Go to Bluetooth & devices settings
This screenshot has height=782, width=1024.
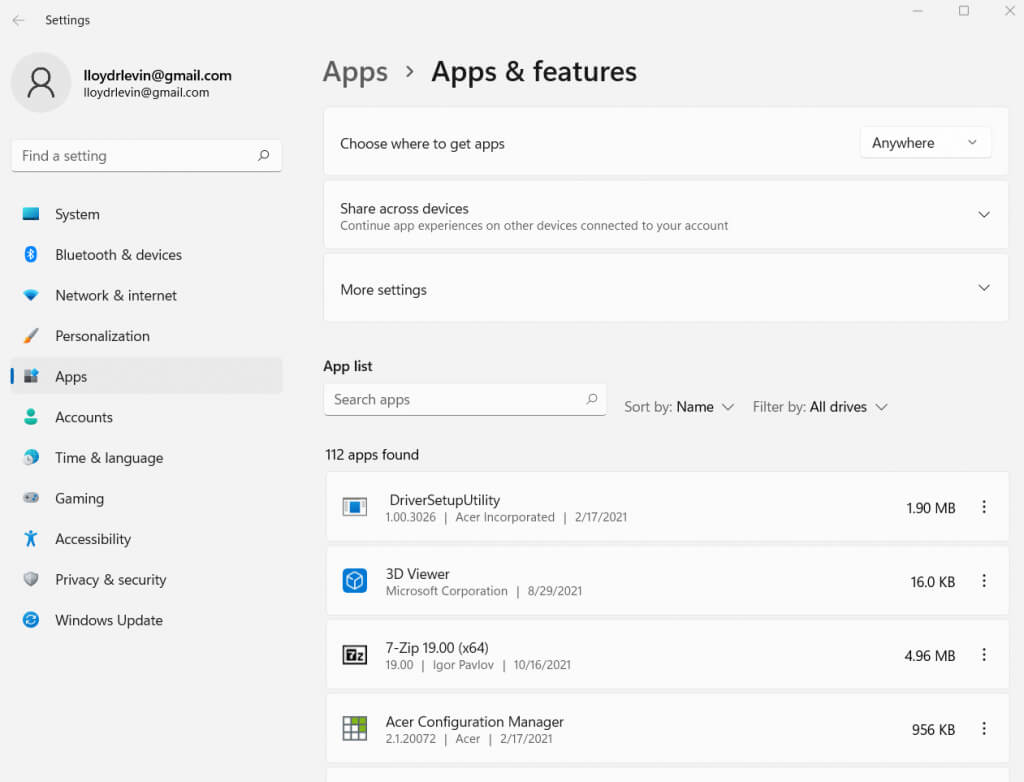118,255
